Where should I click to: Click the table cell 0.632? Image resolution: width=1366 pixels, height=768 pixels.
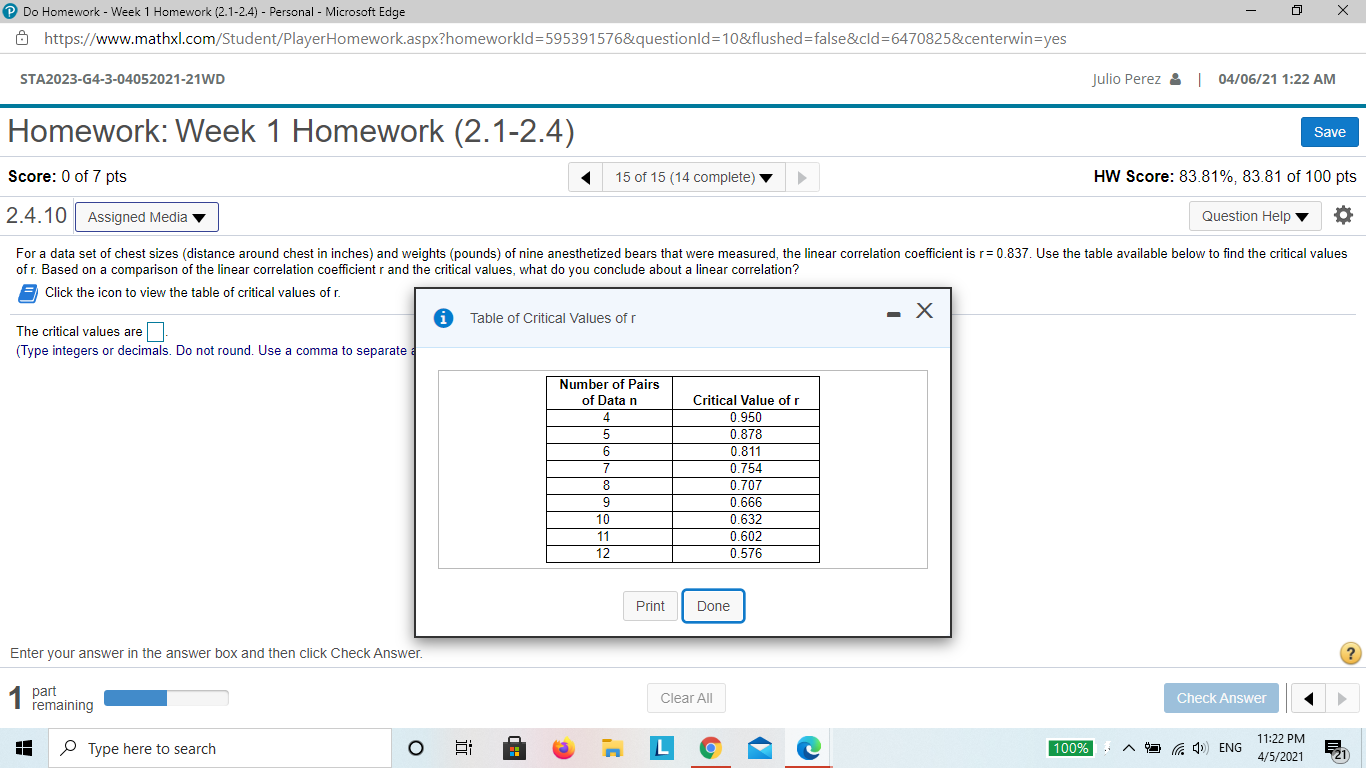click(746, 519)
